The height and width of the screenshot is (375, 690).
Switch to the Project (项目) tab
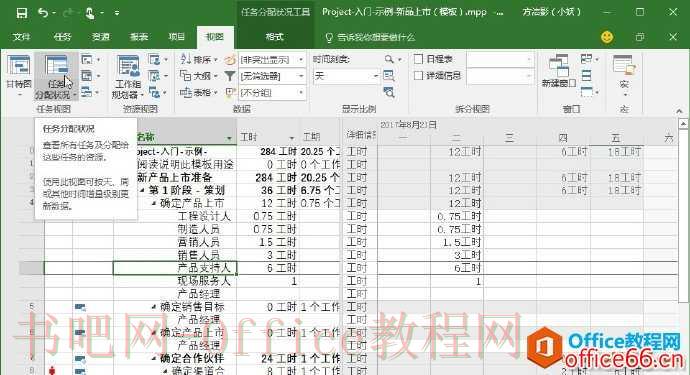tap(176, 37)
